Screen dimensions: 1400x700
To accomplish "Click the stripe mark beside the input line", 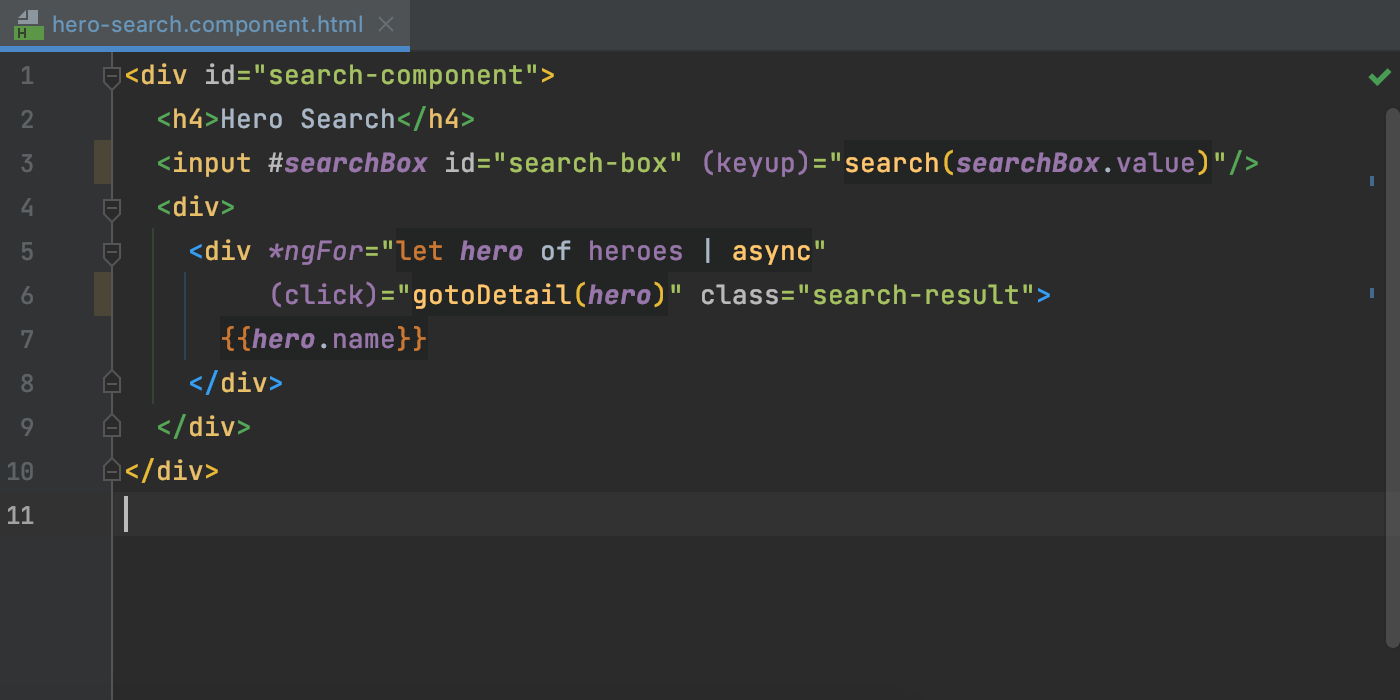I will [1372, 181].
